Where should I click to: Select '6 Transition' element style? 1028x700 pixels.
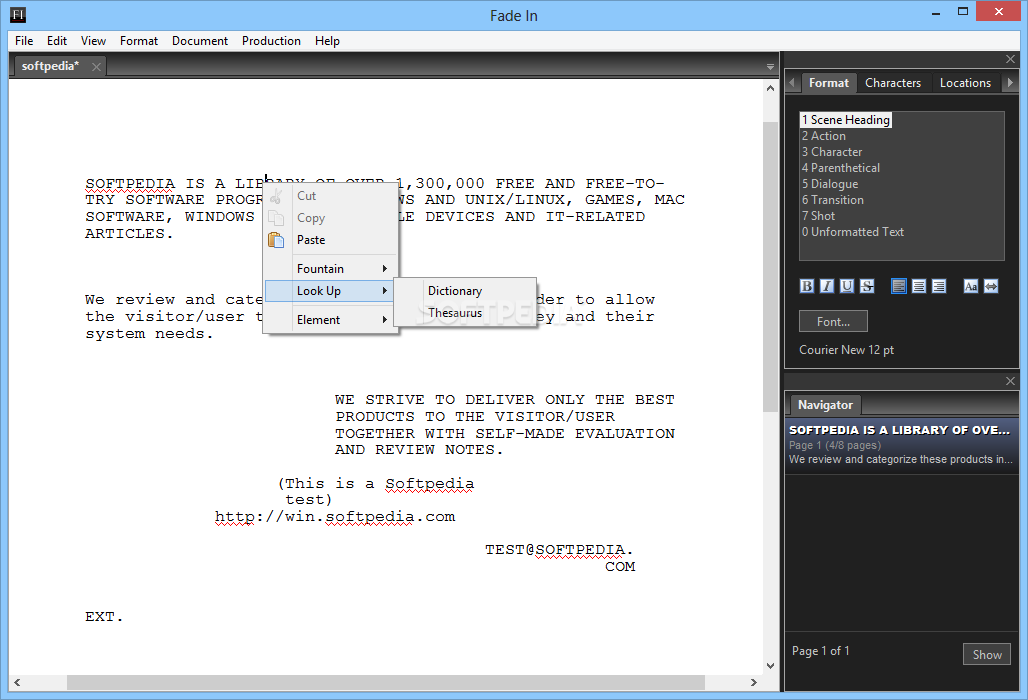click(x=833, y=200)
